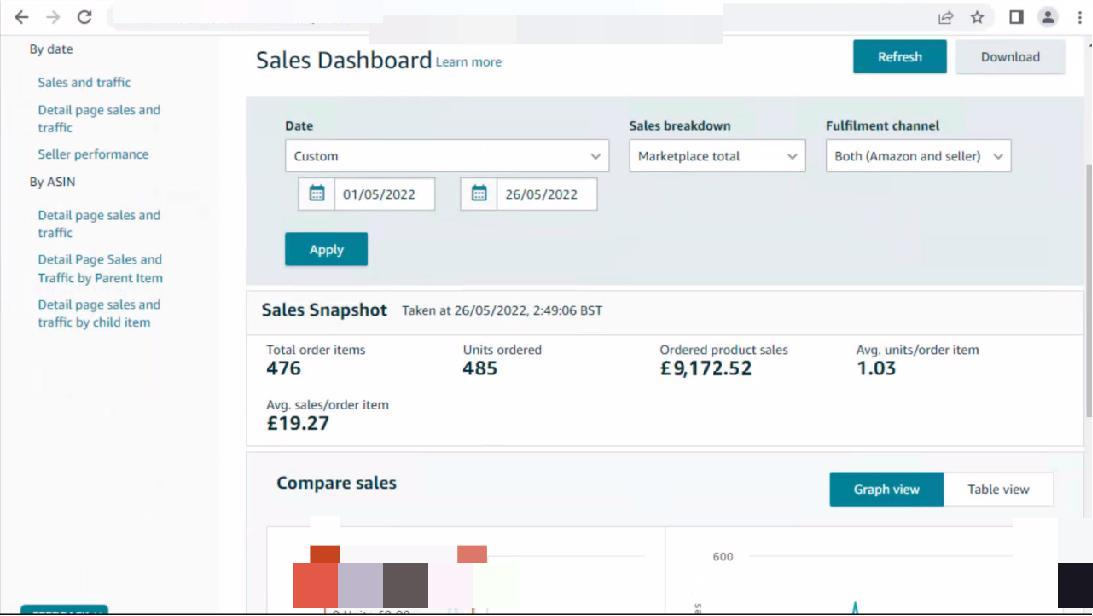
Task: Expand the Date range dropdown set to Custom
Action: (x=446, y=156)
